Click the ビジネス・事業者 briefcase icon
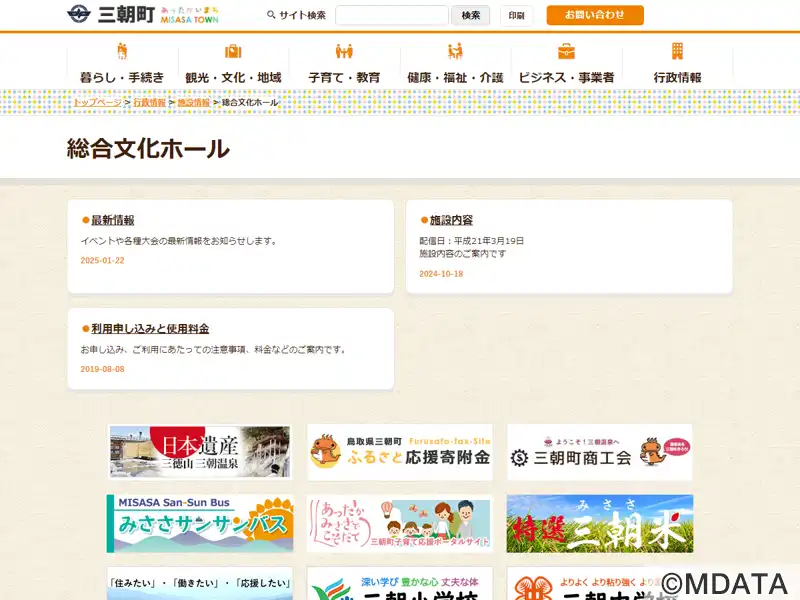 click(566, 51)
